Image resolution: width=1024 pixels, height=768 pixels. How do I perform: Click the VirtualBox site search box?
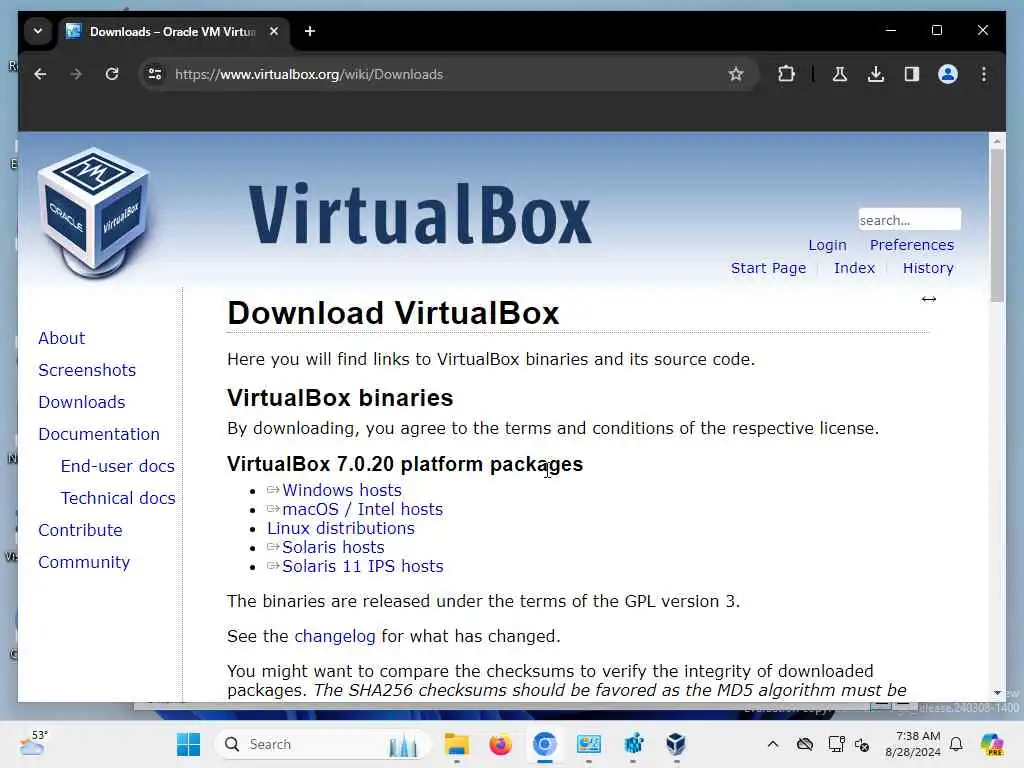pos(909,220)
